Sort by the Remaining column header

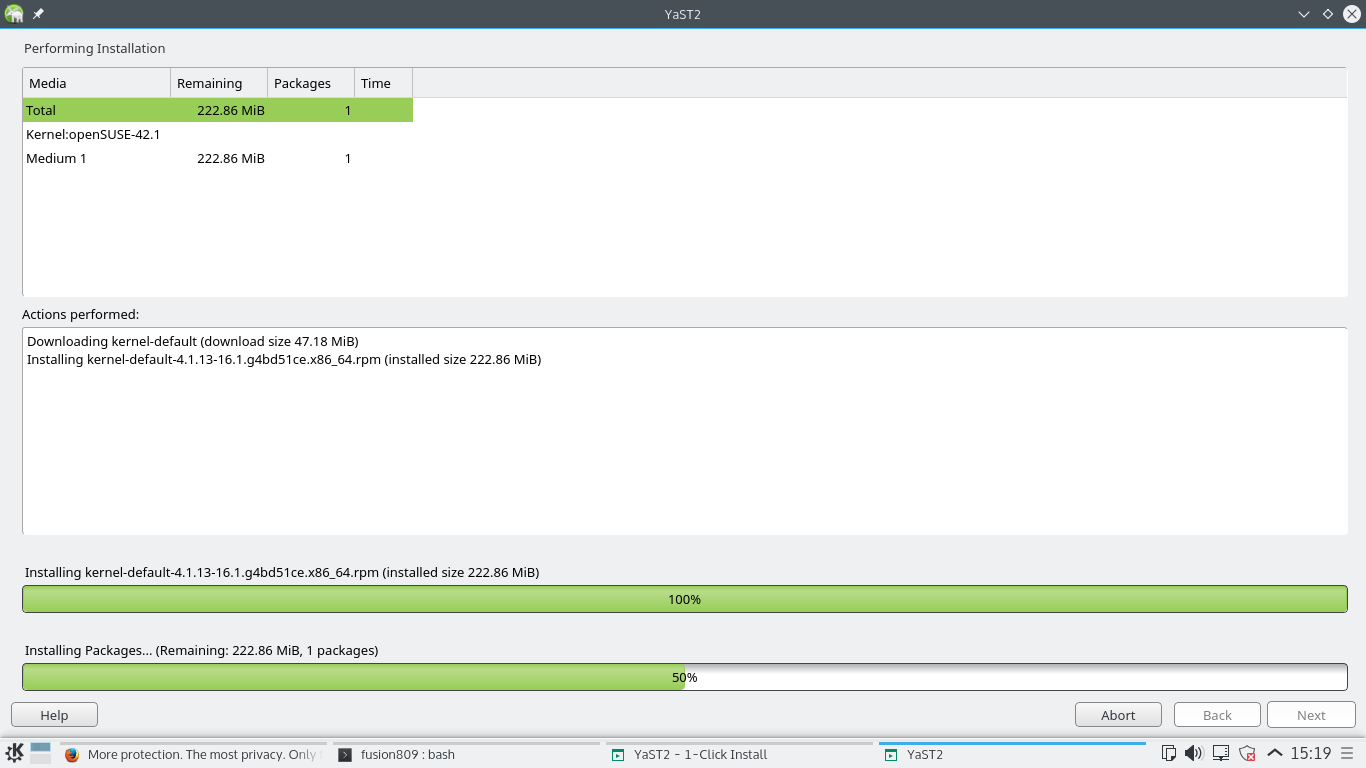[x=219, y=83]
